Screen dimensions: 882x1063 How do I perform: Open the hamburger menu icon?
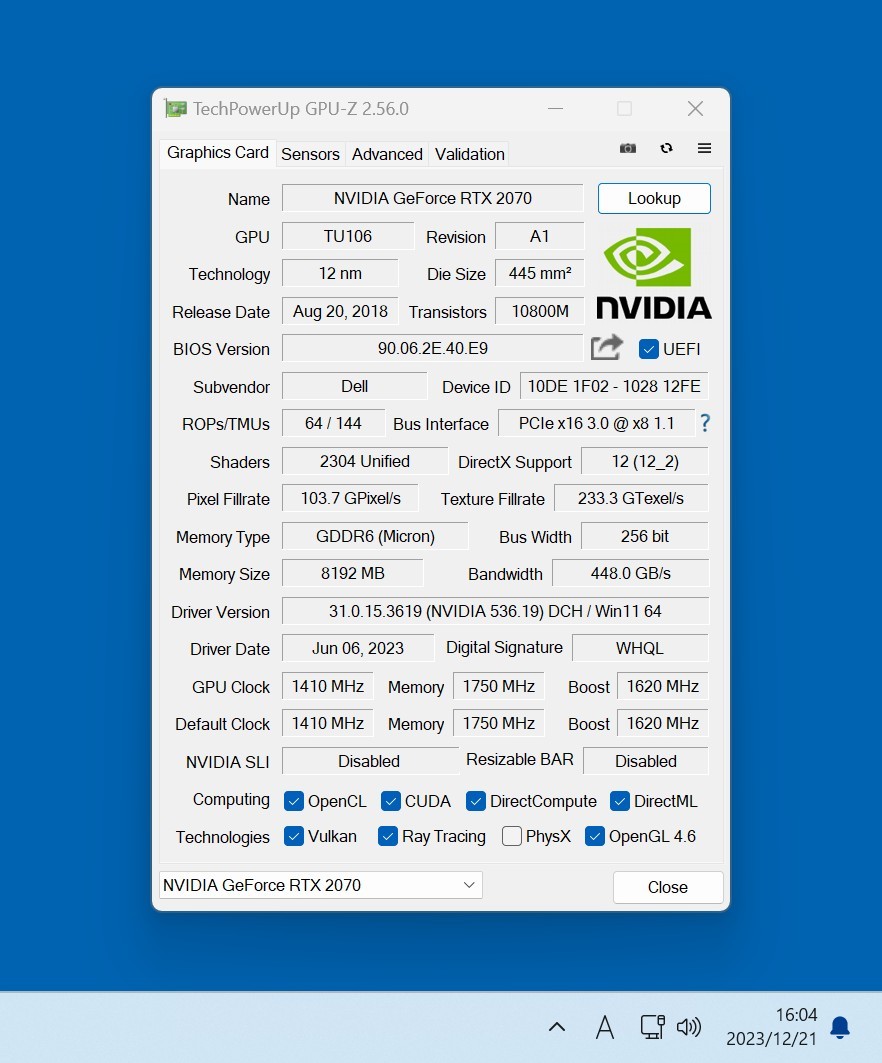point(704,148)
